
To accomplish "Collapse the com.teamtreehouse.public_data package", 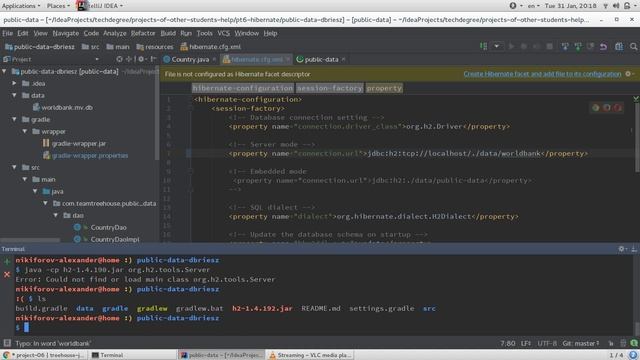I will [x=46, y=203].
